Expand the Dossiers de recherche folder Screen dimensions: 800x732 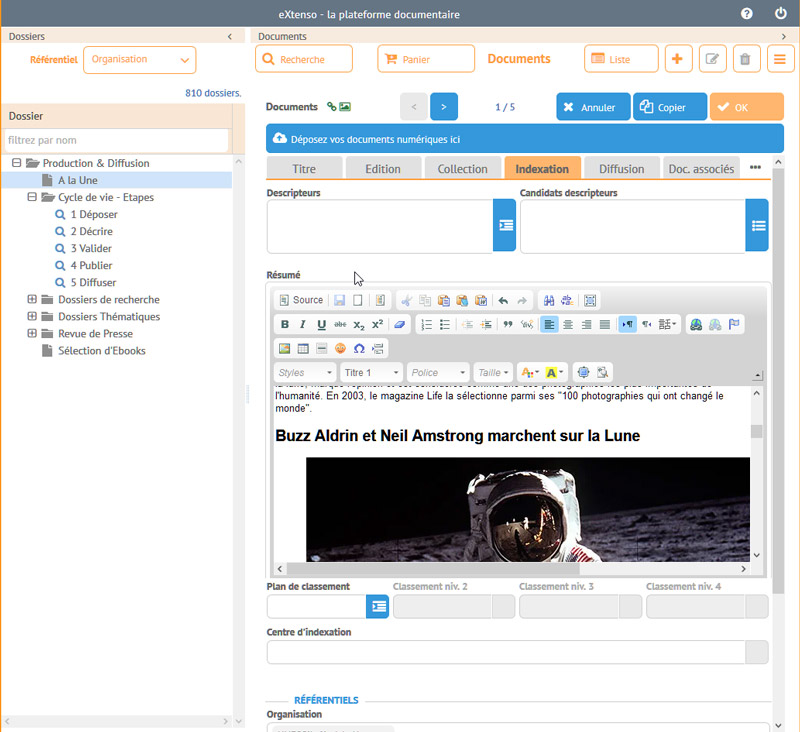[32, 299]
